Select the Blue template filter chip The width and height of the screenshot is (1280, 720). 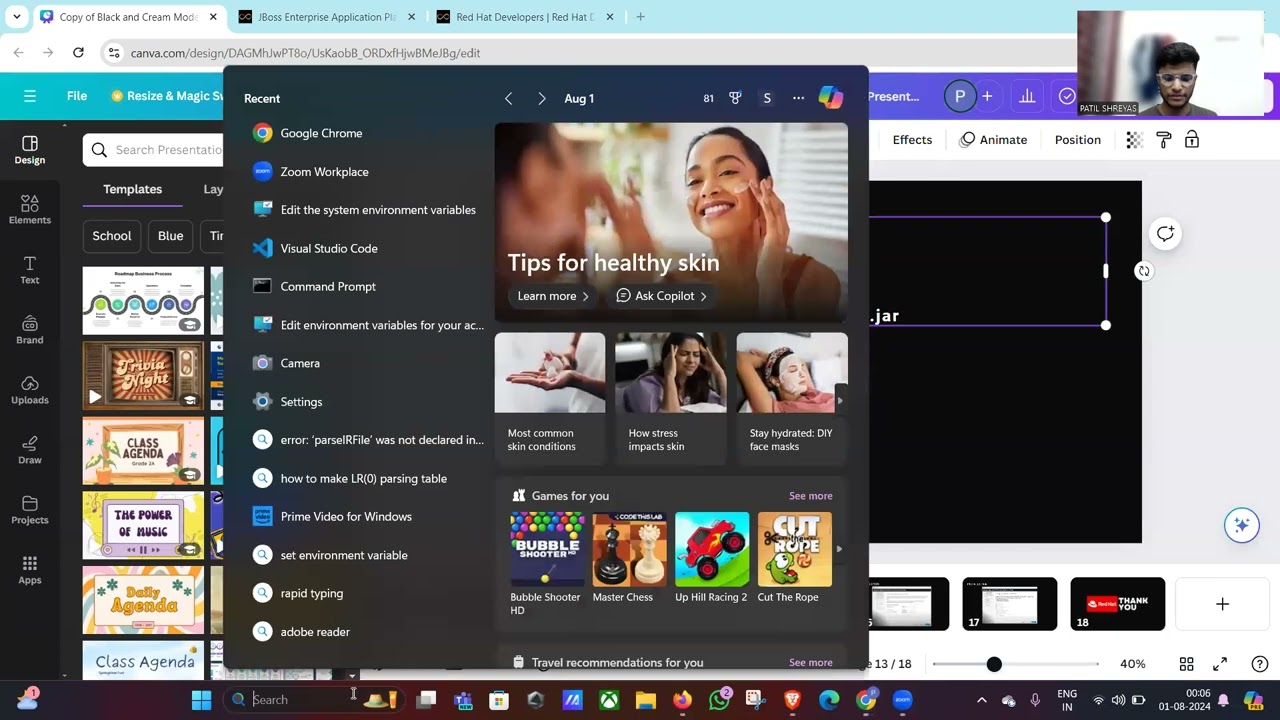tap(170, 236)
